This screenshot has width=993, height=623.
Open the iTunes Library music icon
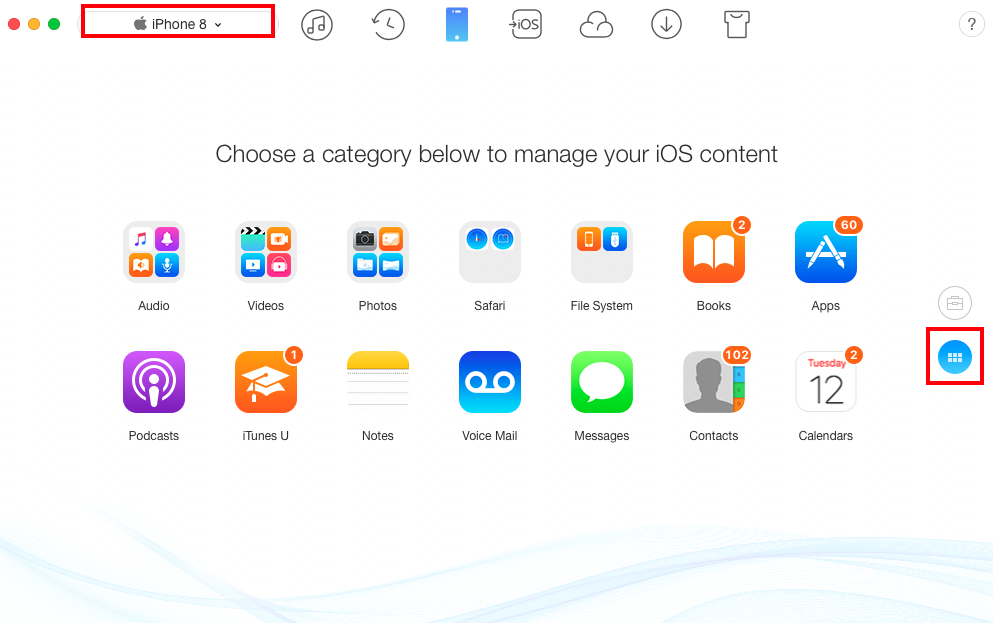(x=317, y=25)
